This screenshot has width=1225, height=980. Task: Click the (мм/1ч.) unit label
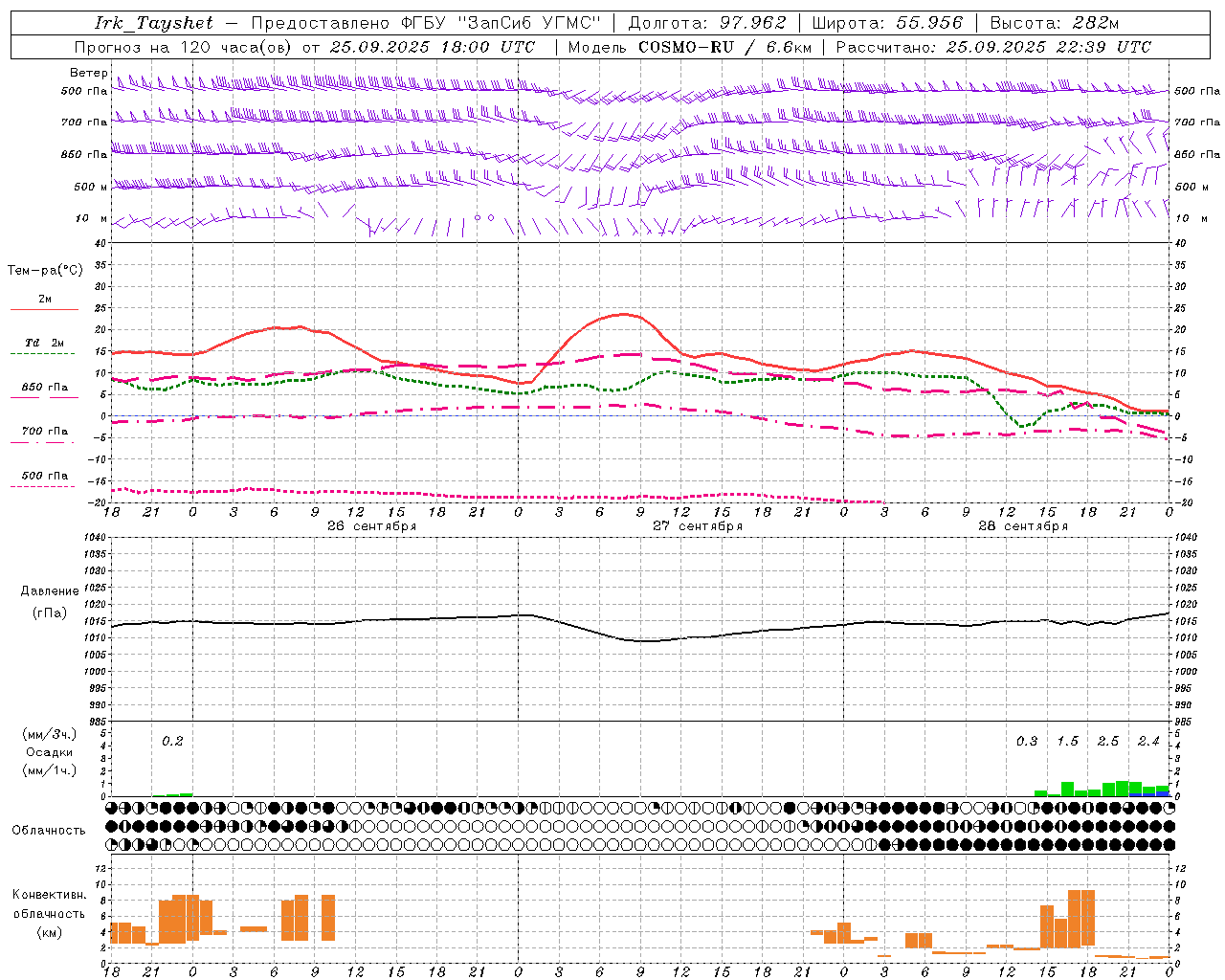(50, 770)
